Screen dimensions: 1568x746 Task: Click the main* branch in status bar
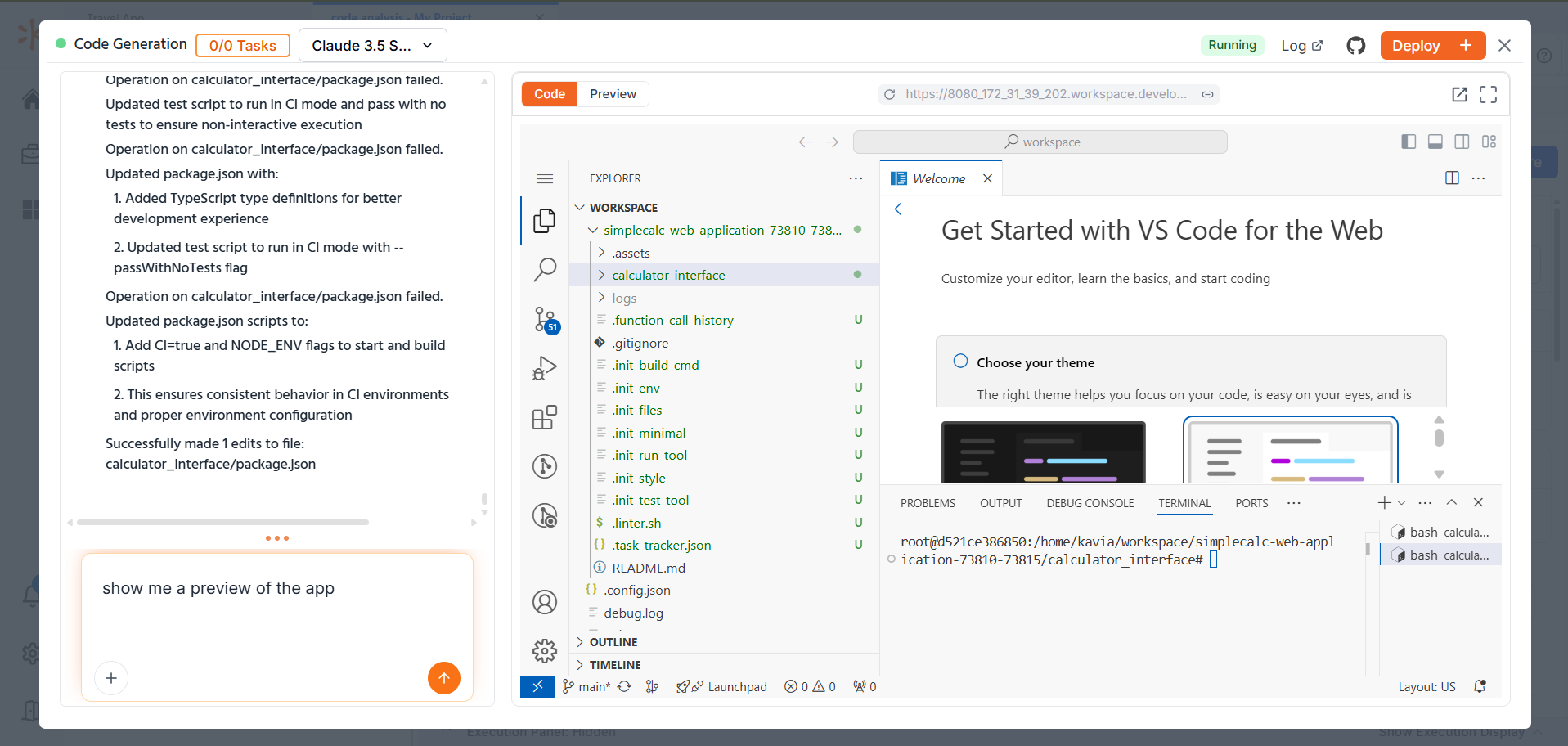(586, 686)
